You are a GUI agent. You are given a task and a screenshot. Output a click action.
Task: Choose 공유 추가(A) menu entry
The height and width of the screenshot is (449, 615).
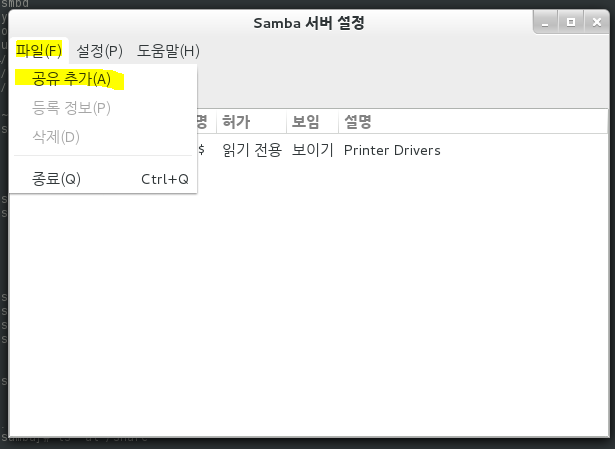(x=103, y=79)
